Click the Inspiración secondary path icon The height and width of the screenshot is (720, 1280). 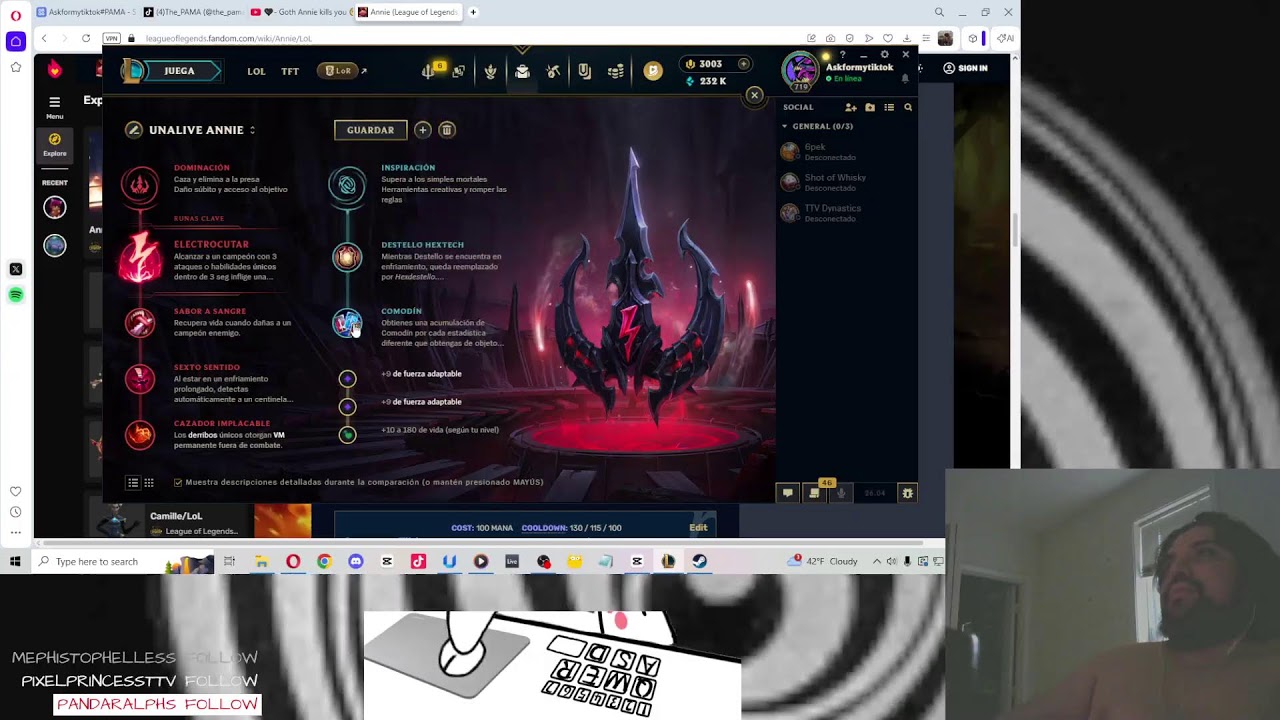[347, 185]
